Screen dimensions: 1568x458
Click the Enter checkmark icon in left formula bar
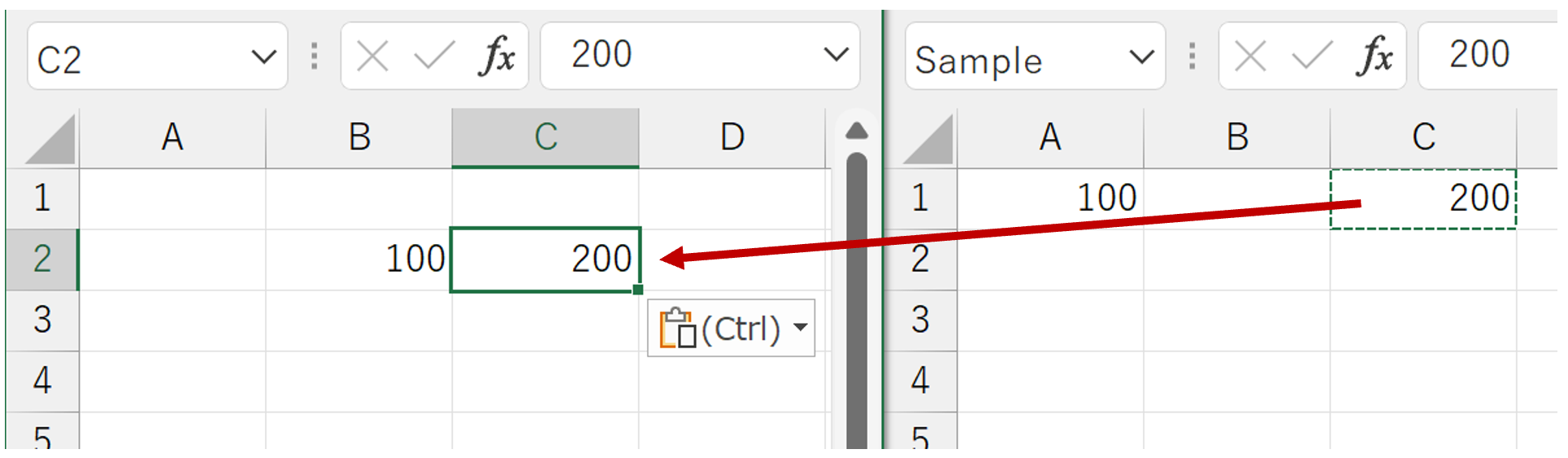pyautogui.click(x=434, y=56)
